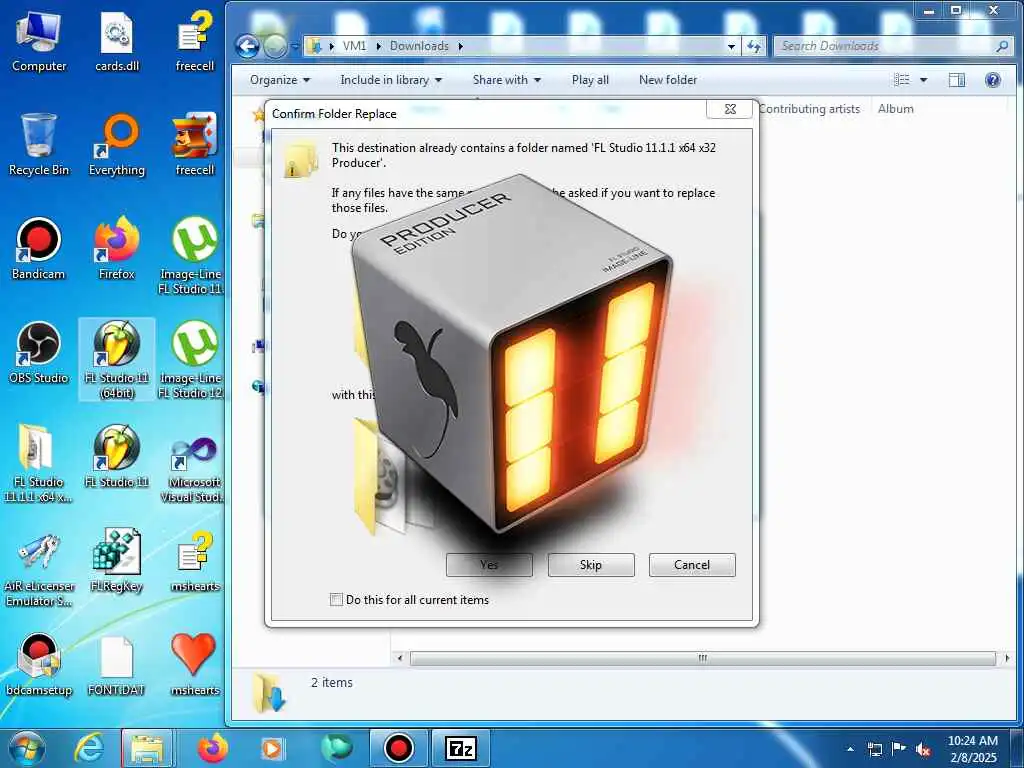Expand the address bar history dropdown

[x=731, y=46]
